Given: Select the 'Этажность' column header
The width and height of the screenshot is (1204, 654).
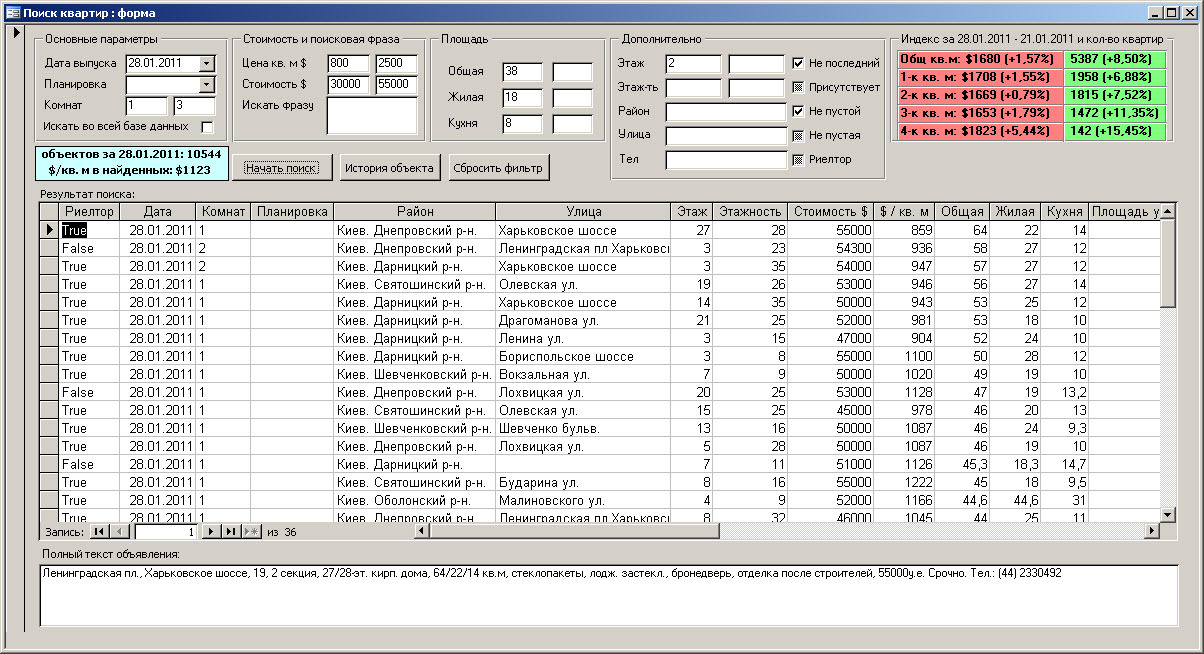Looking at the screenshot, I should tap(750, 212).
